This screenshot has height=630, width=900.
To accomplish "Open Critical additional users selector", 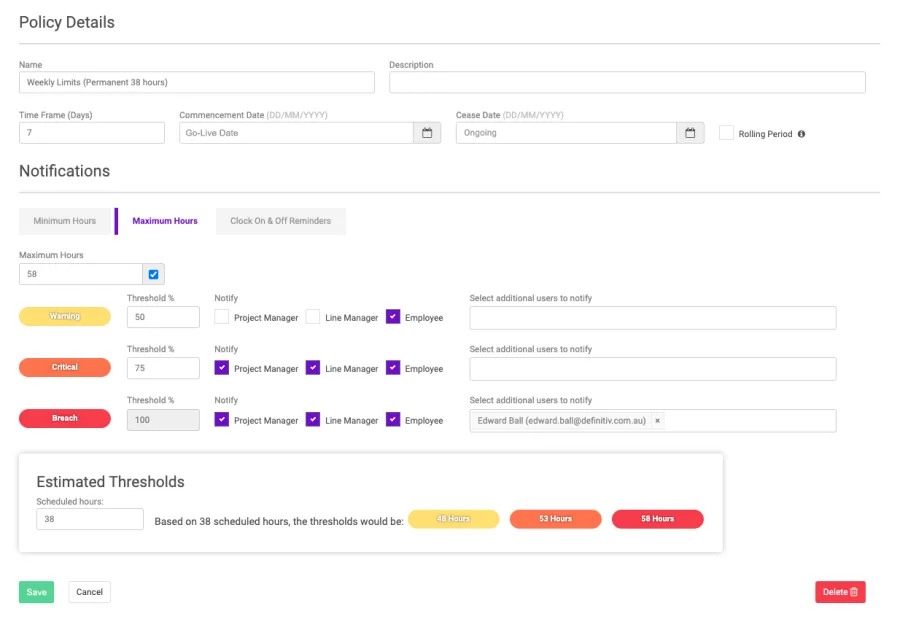I will (652, 369).
